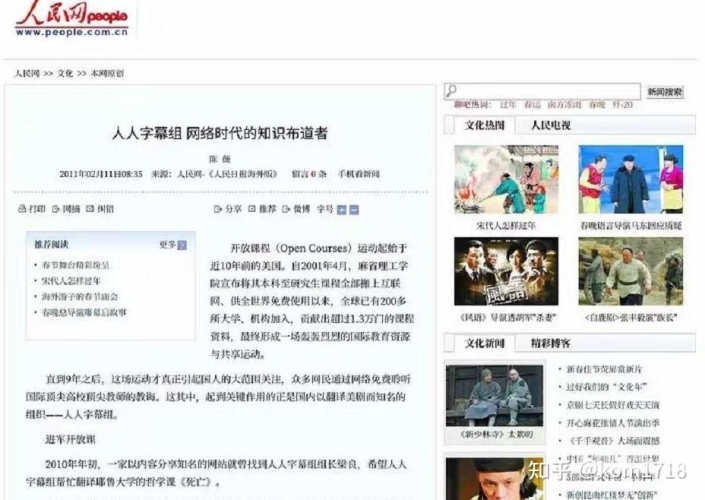Click the 春晚 hot keyword
705x500 pixels.
click(597, 105)
